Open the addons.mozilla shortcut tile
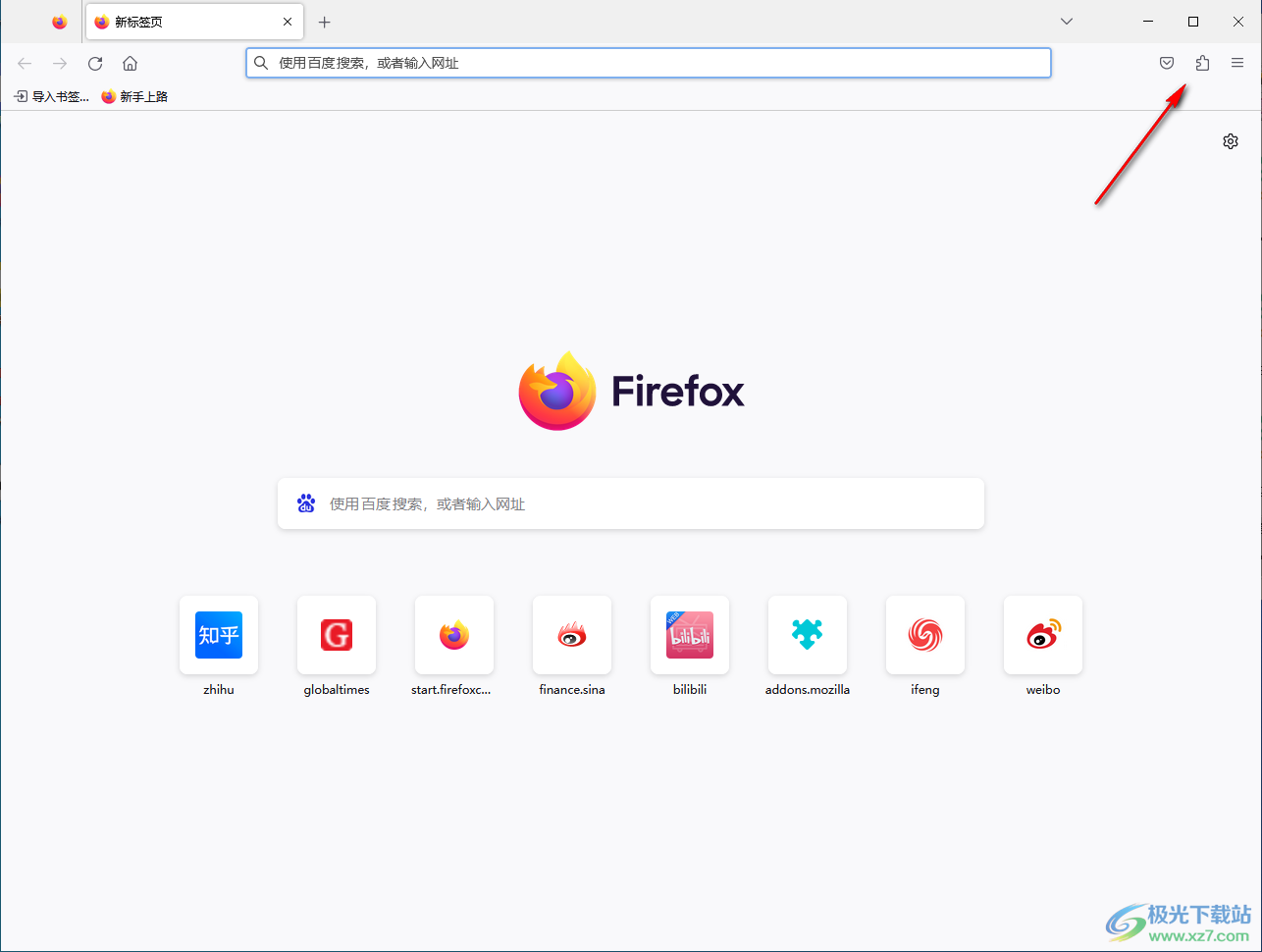 click(808, 635)
